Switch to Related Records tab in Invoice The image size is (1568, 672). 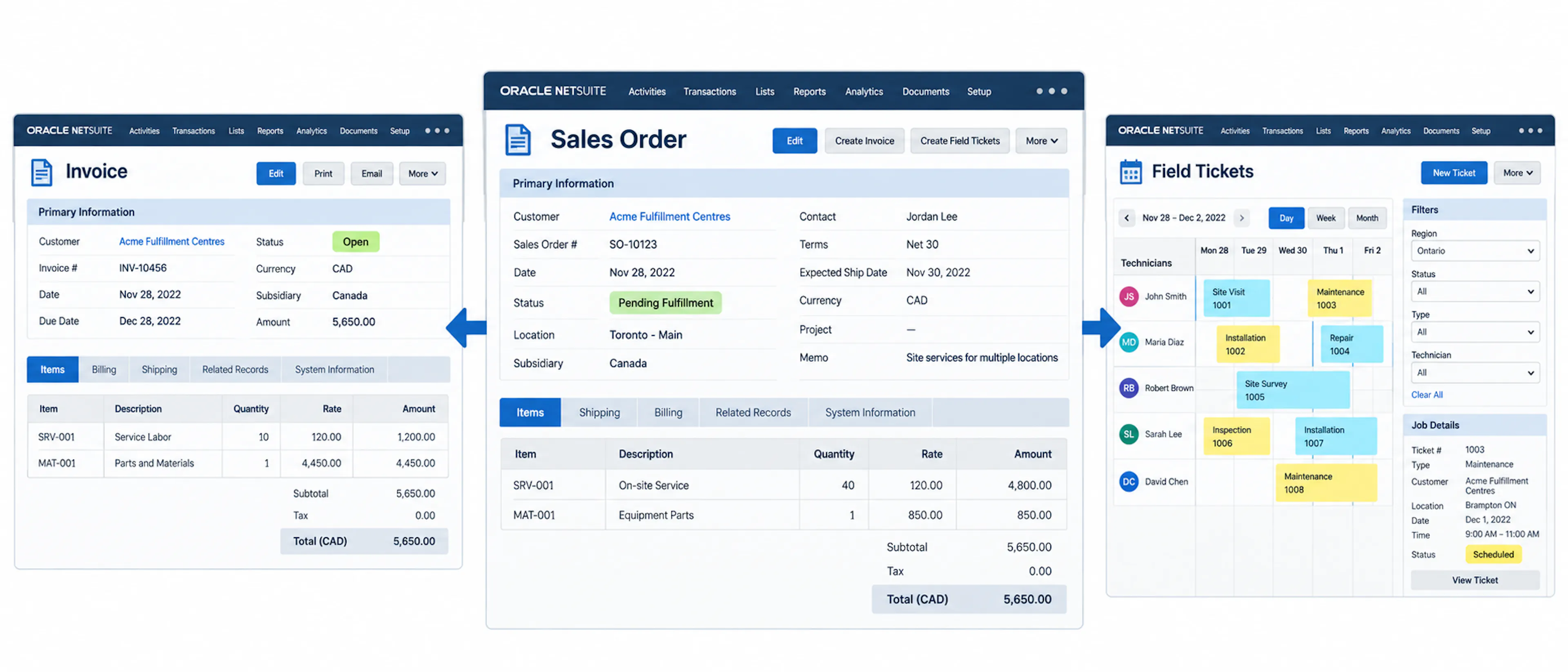point(235,369)
